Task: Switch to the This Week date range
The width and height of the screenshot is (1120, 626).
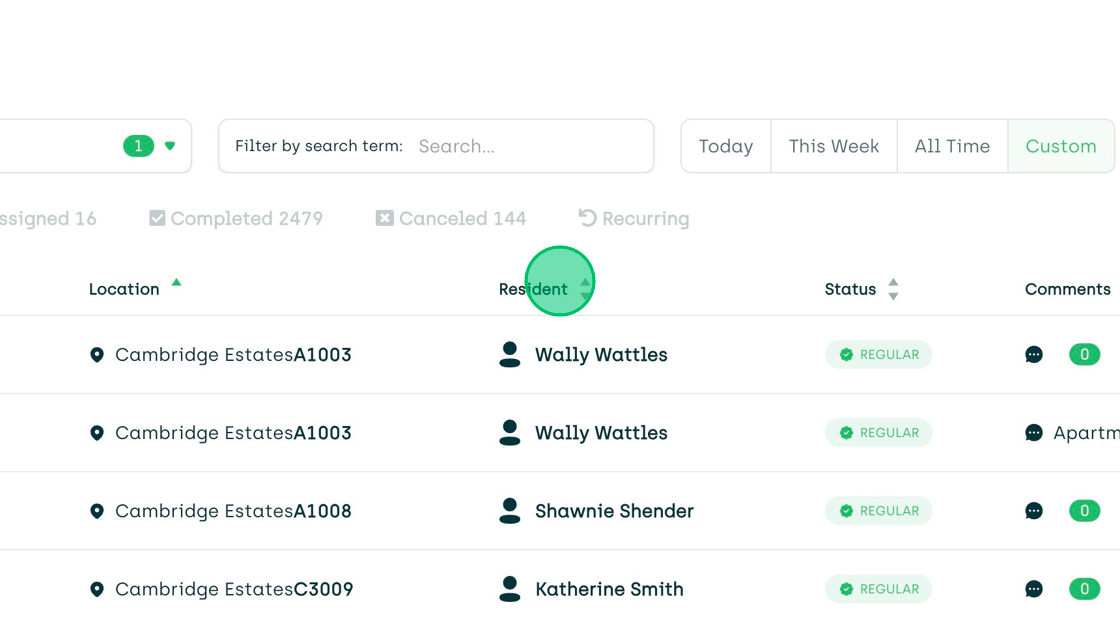Action: tap(833, 146)
